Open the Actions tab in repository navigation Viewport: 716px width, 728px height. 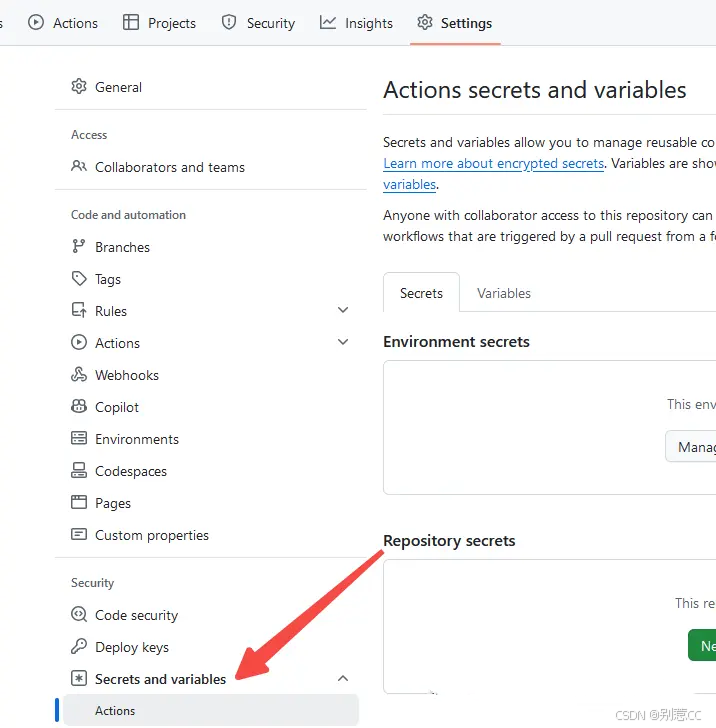pyautogui.click(x=63, y=23)
